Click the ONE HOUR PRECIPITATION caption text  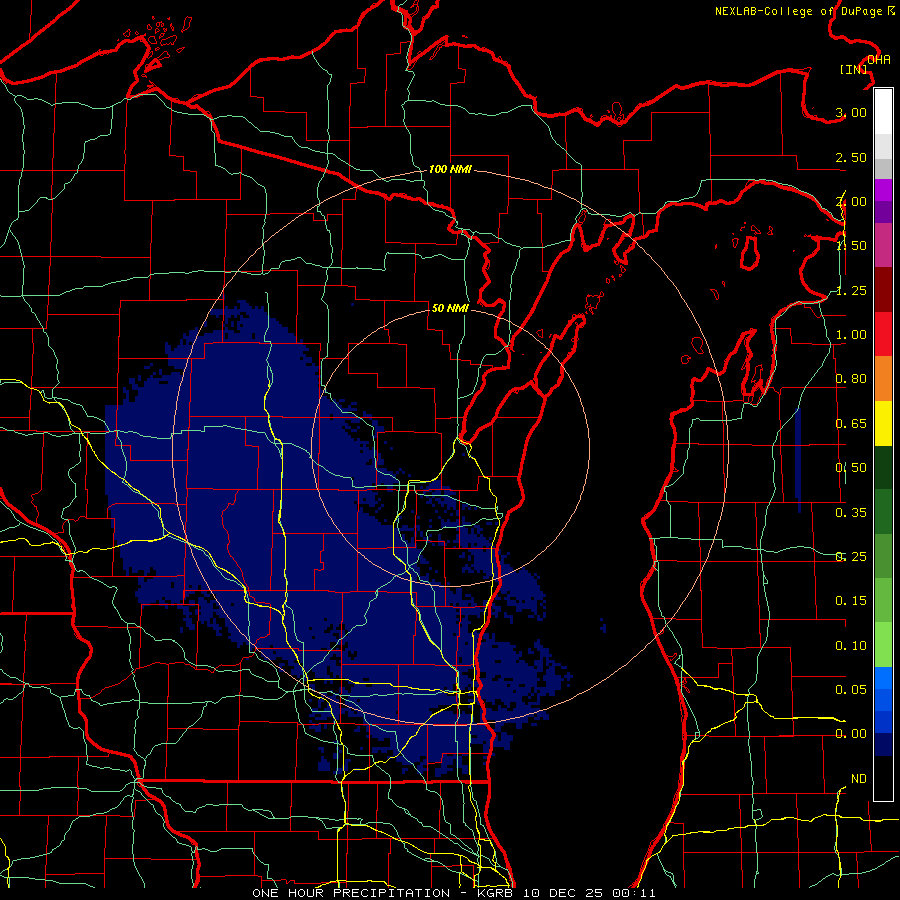[351, 893]
